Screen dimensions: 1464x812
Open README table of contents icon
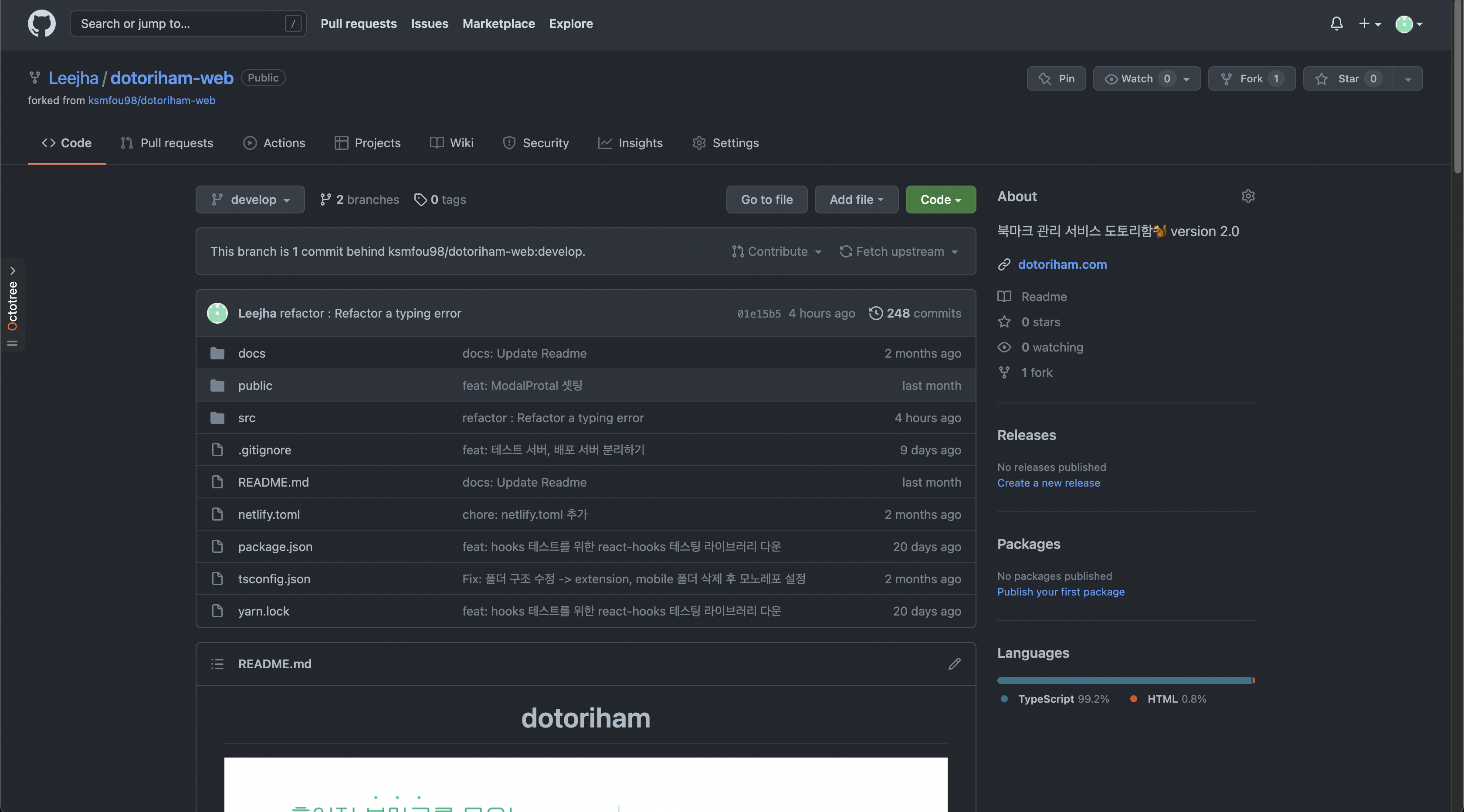pos(217,664)
